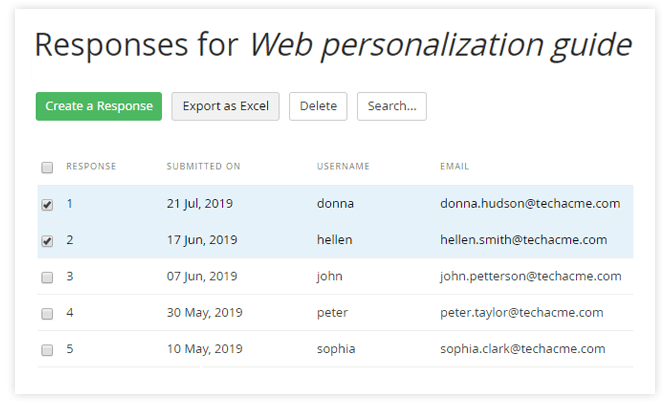This screenshot has width=670, height=403.
Task: Open response number 4 link
Action: pos(70,313)
